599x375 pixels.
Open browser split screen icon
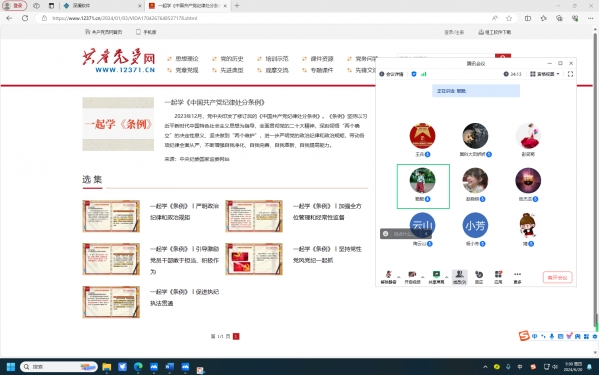pos(528,18)
